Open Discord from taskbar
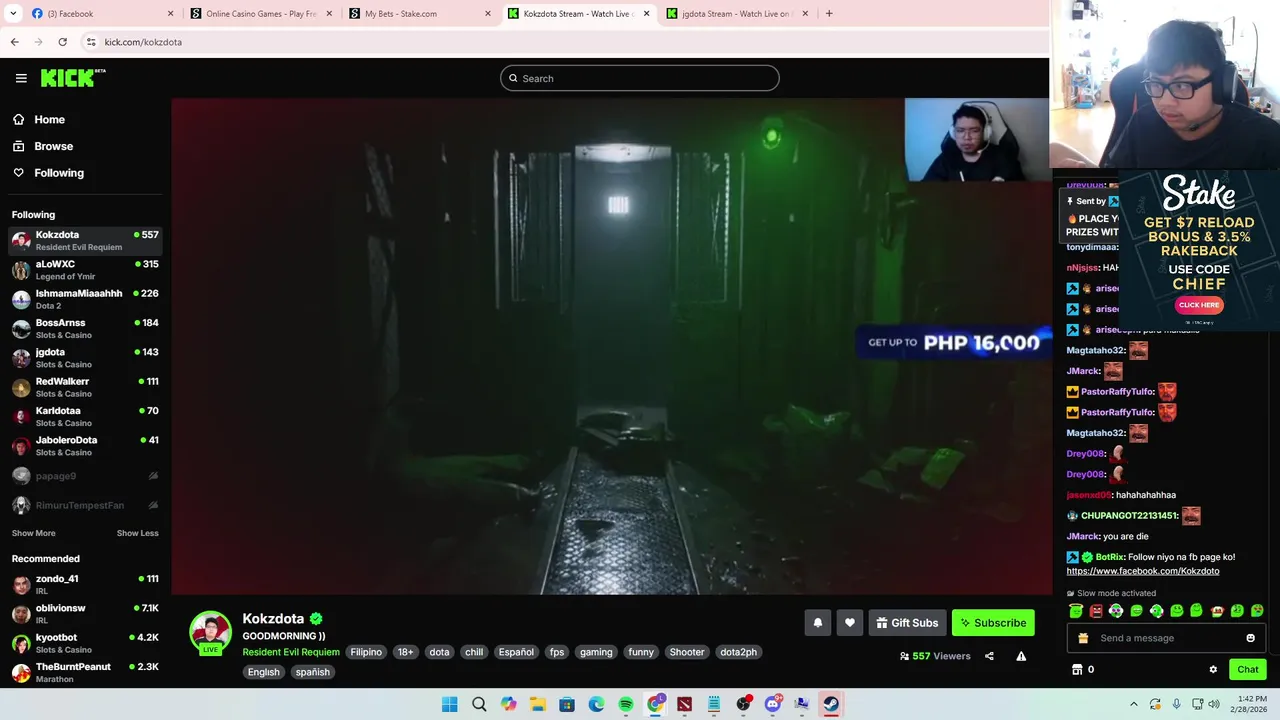The height and width of the screenshot is (720, 1280). pyautogui.click(x=772, y=704)
